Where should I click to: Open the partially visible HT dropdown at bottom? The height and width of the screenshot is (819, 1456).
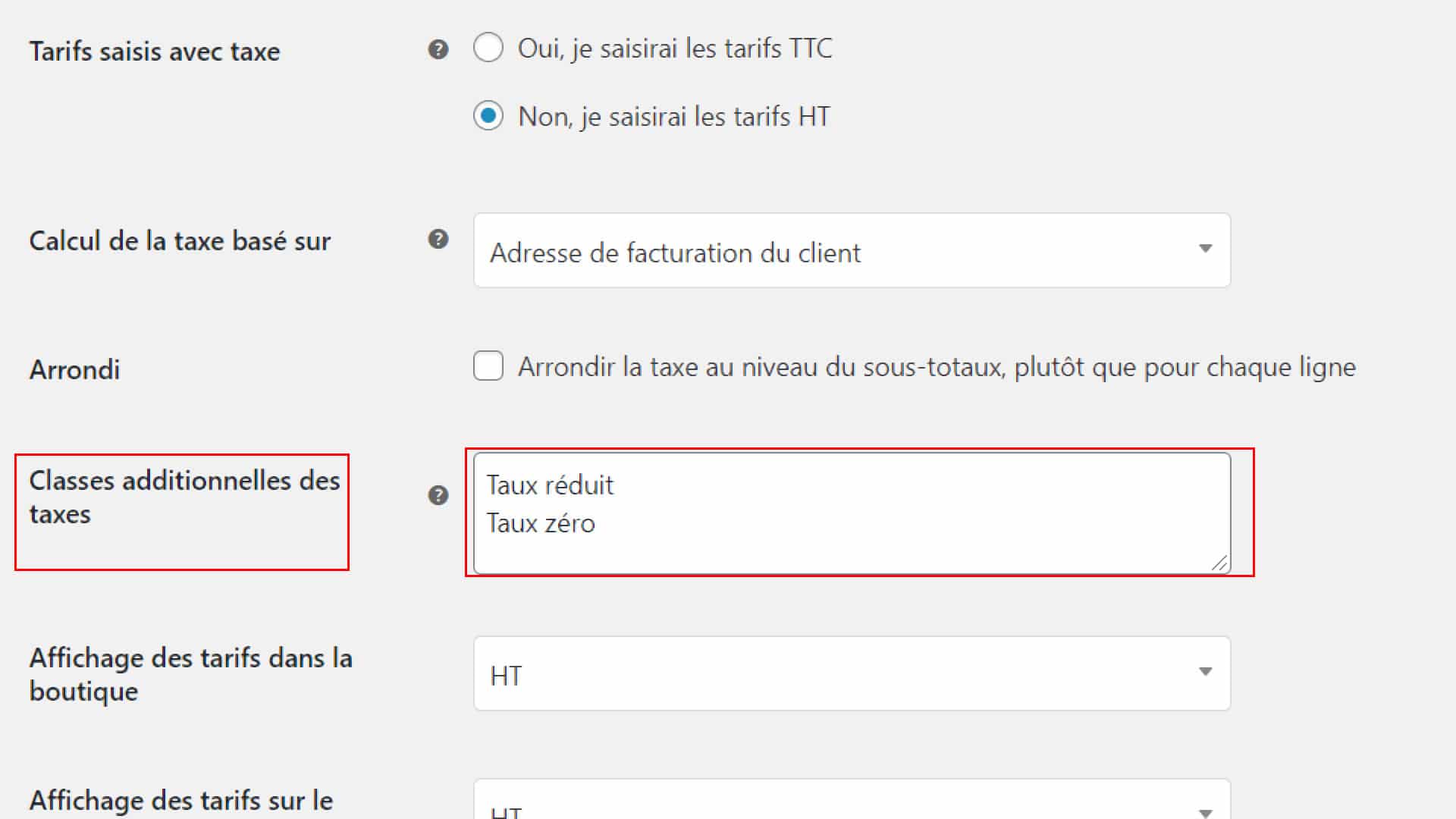click(x=852, y=799)
